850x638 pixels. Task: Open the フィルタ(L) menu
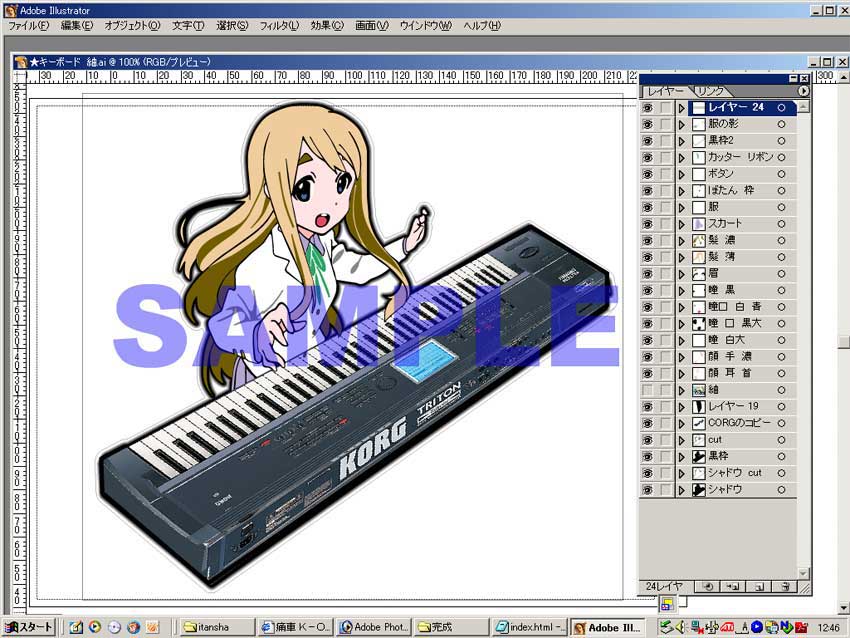(x=279, y=25)
